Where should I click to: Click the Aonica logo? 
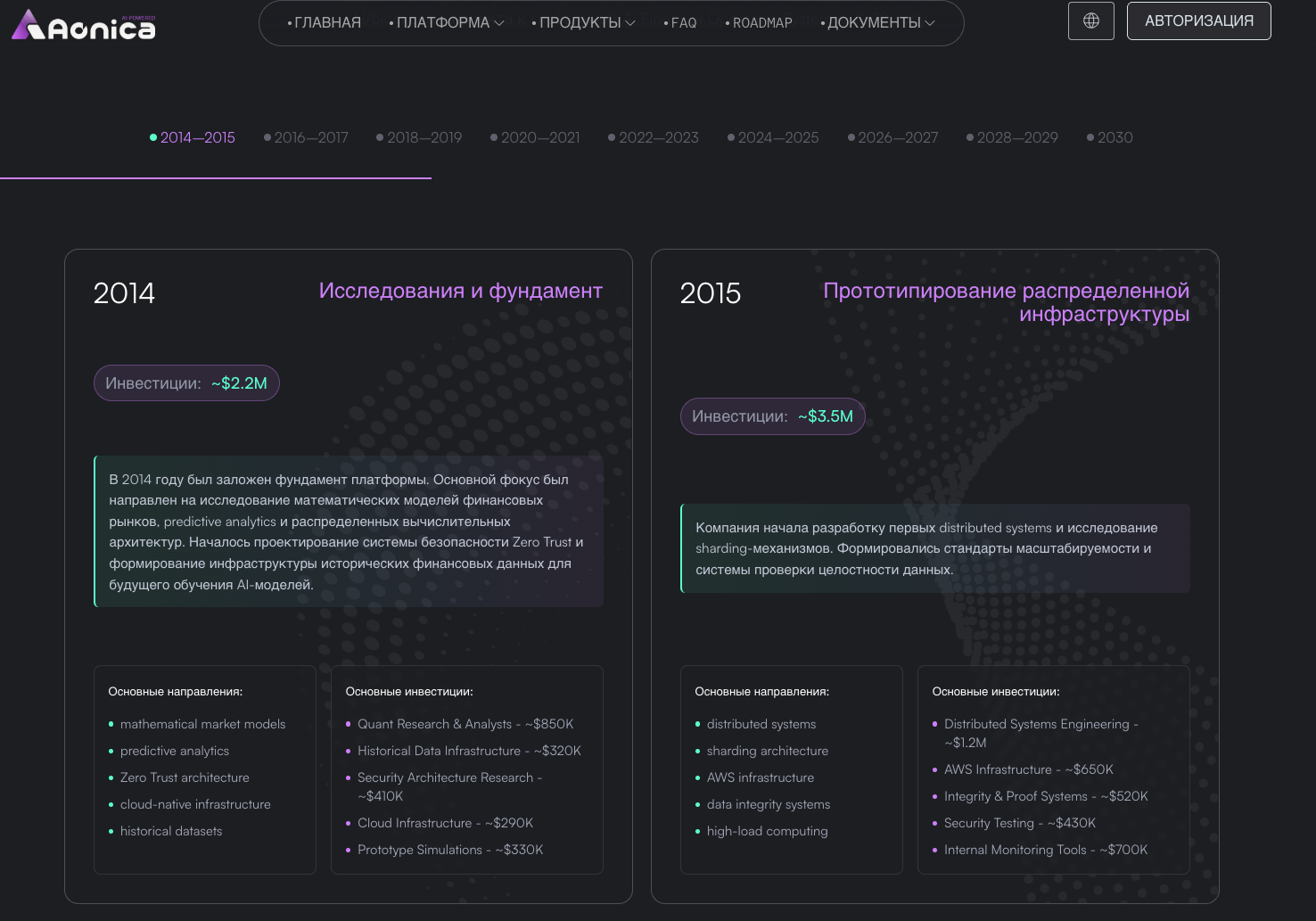click(x=84, y=26)
